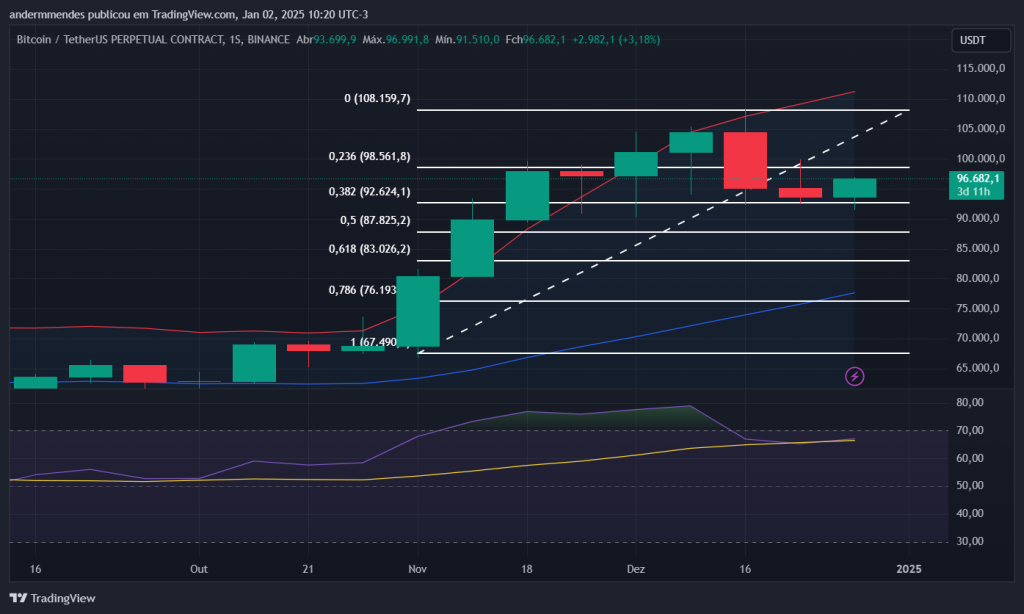Click the latest green candle near 96.682

854,188
